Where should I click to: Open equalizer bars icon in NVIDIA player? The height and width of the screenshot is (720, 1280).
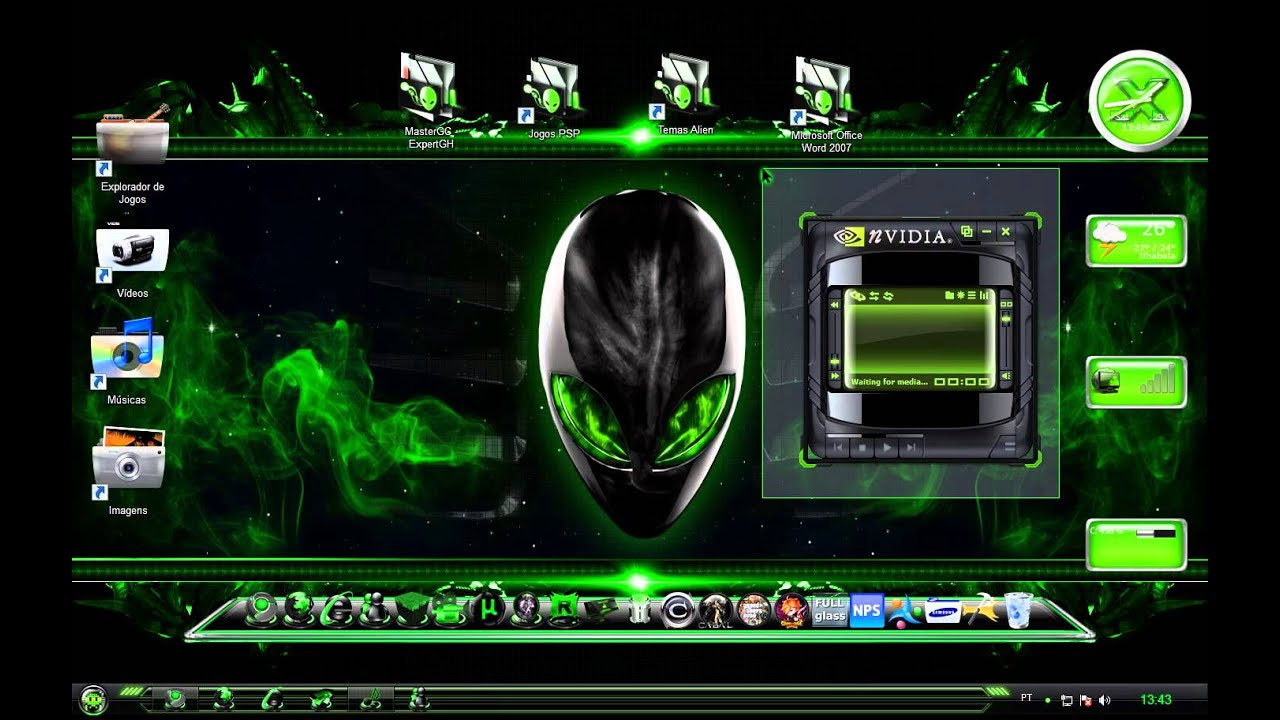tap(984, 295)
